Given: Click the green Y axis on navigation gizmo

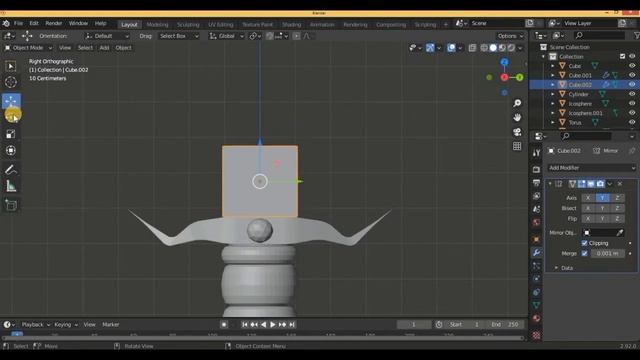Looking at the screenshot, I should (519, 77).
